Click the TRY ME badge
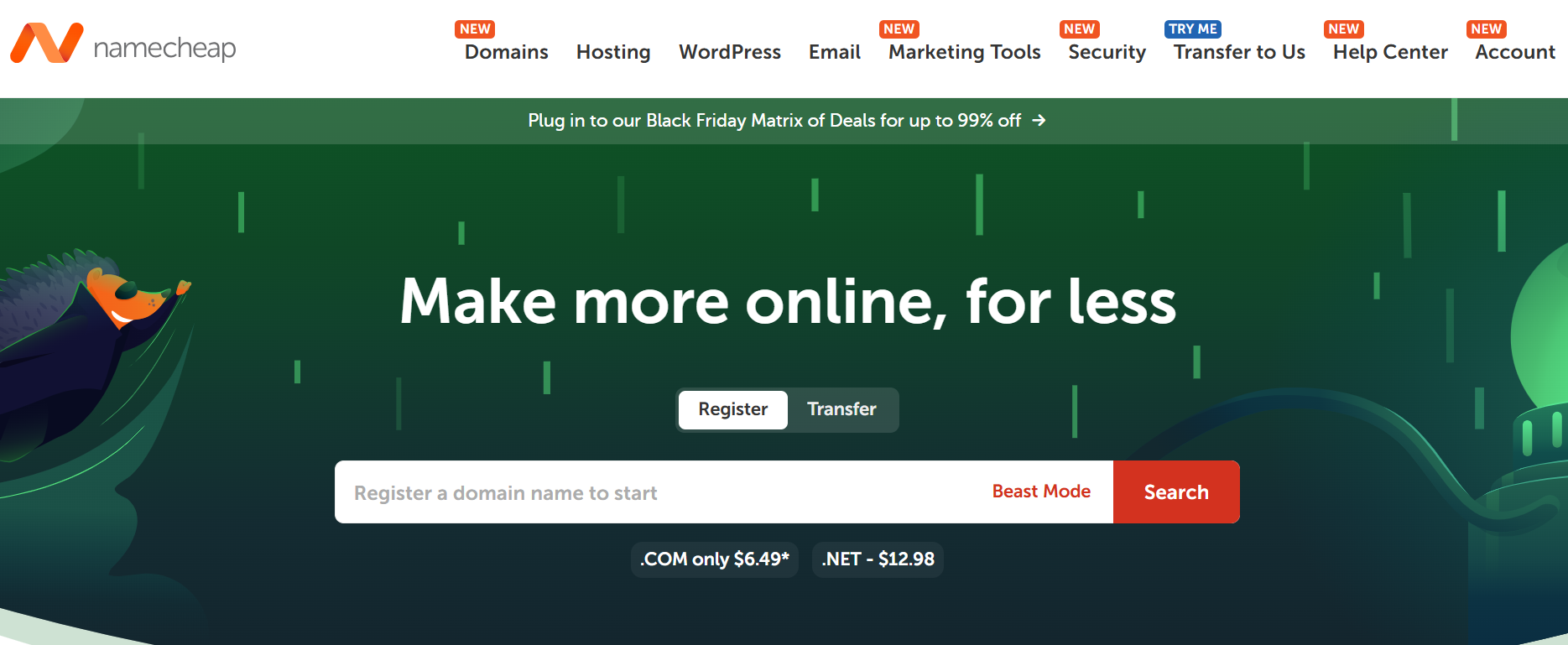 1193,29
